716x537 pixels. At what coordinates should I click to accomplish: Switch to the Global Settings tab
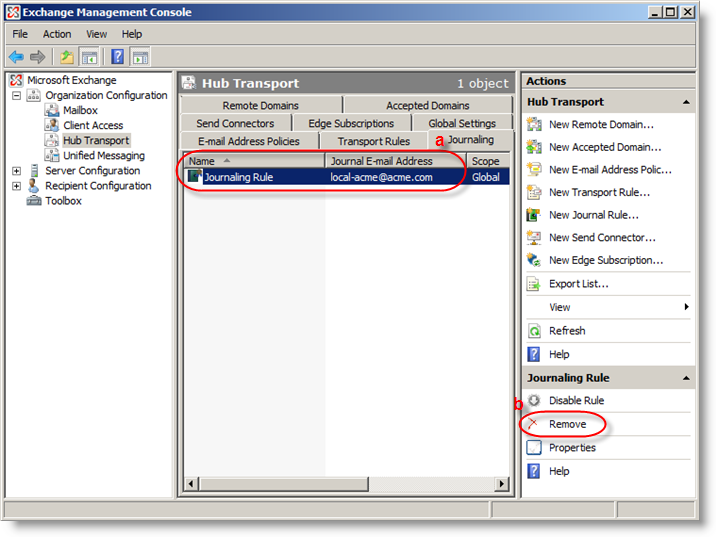click(x=462, y=123)
